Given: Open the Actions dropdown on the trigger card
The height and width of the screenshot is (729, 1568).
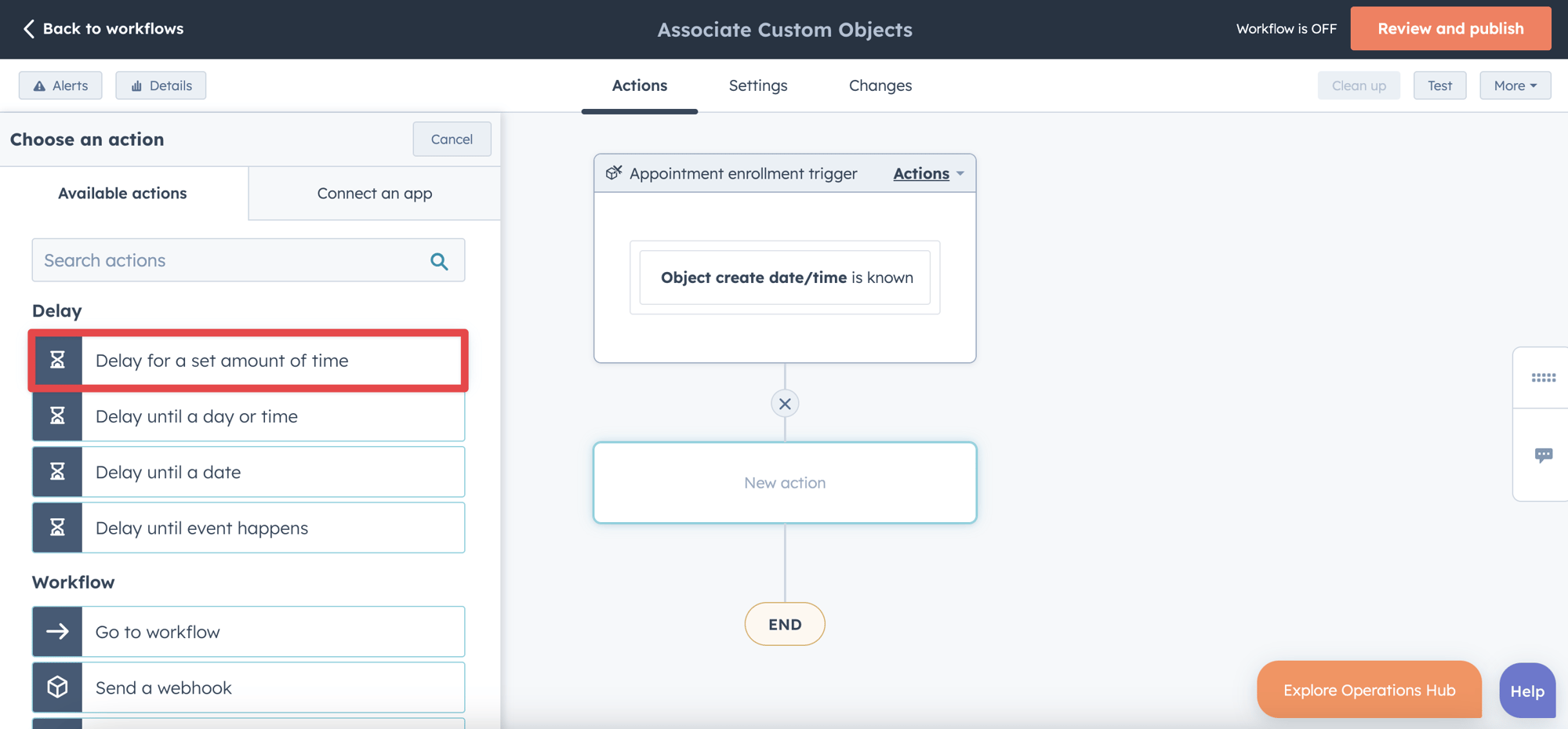Looking at the screenshot, I should click(x=928, y=173).
